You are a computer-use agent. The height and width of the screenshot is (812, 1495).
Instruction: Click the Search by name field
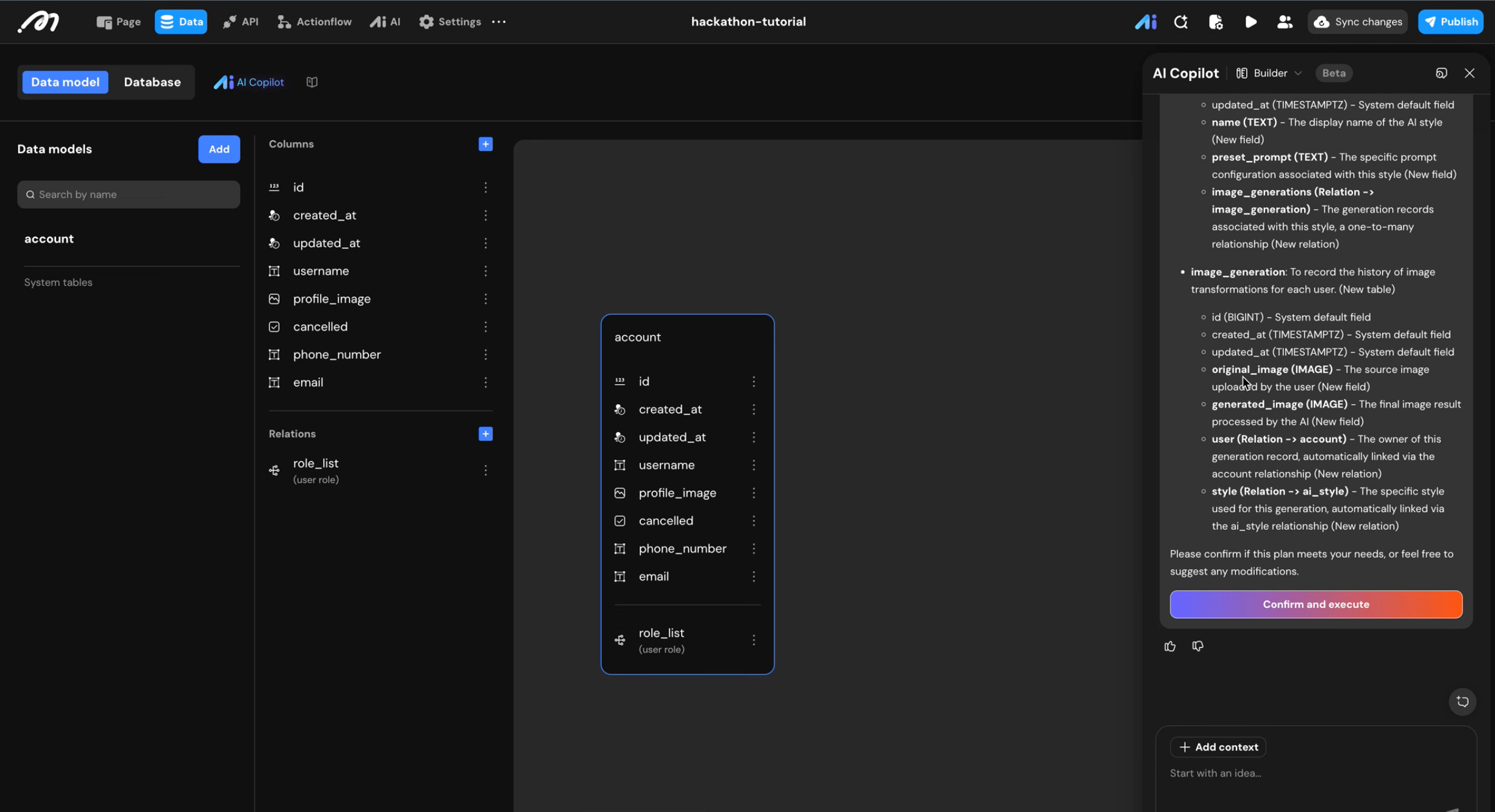coord(129,194)
